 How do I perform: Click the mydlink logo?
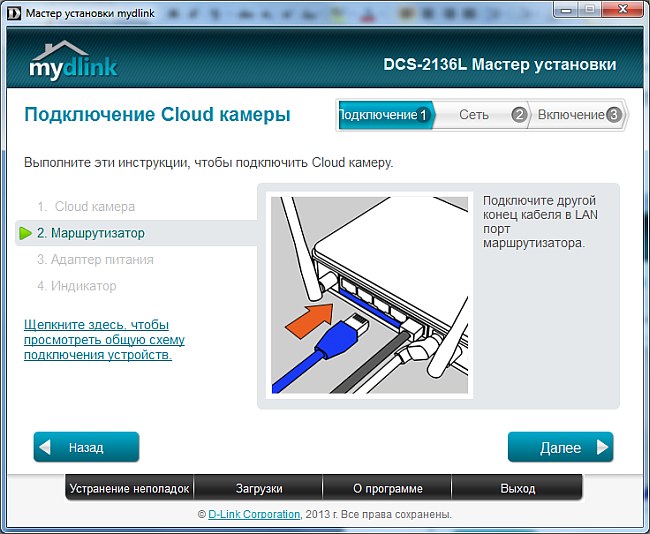pos(73,60)
